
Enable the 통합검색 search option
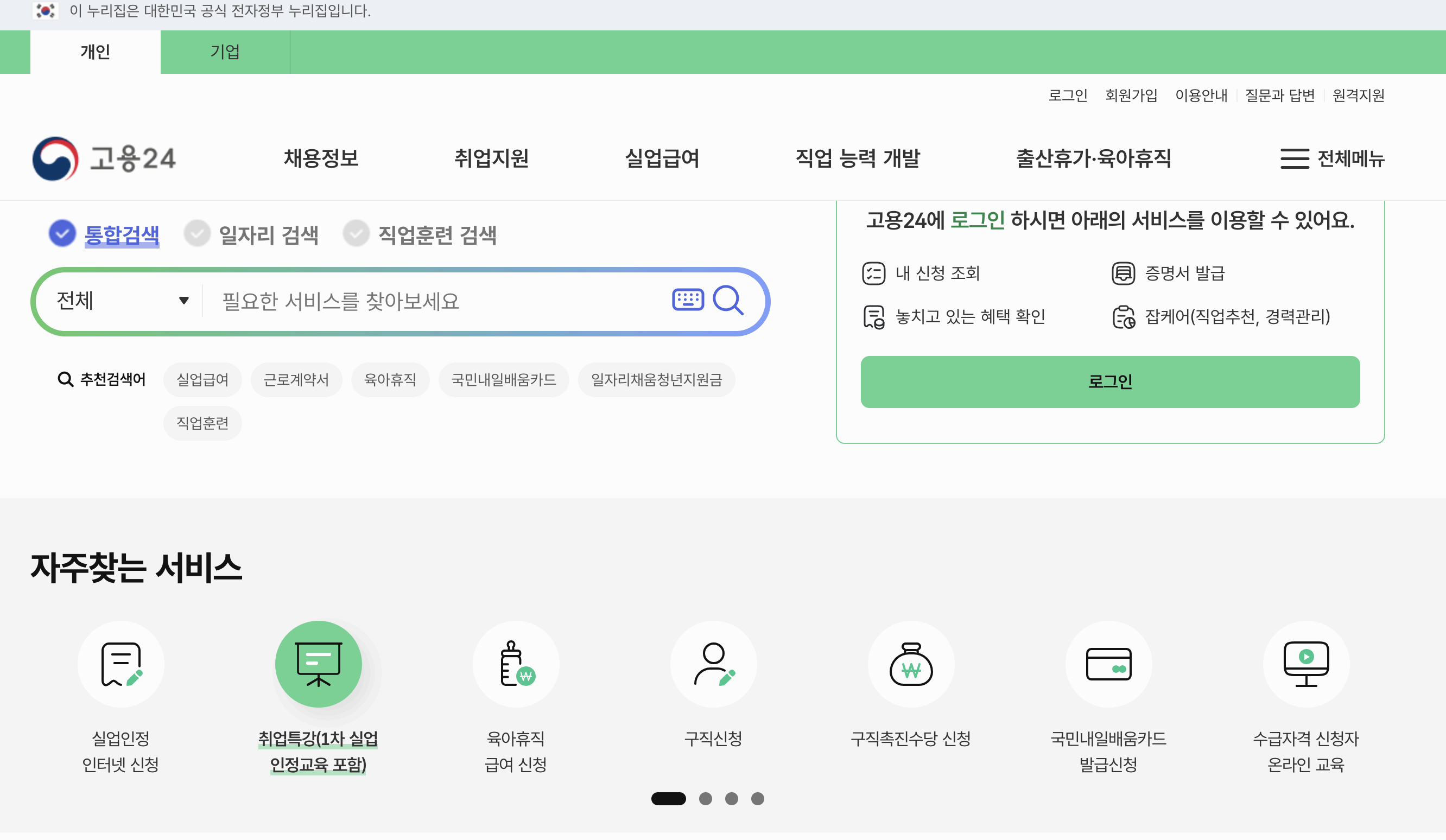click(x=62, y=233)
